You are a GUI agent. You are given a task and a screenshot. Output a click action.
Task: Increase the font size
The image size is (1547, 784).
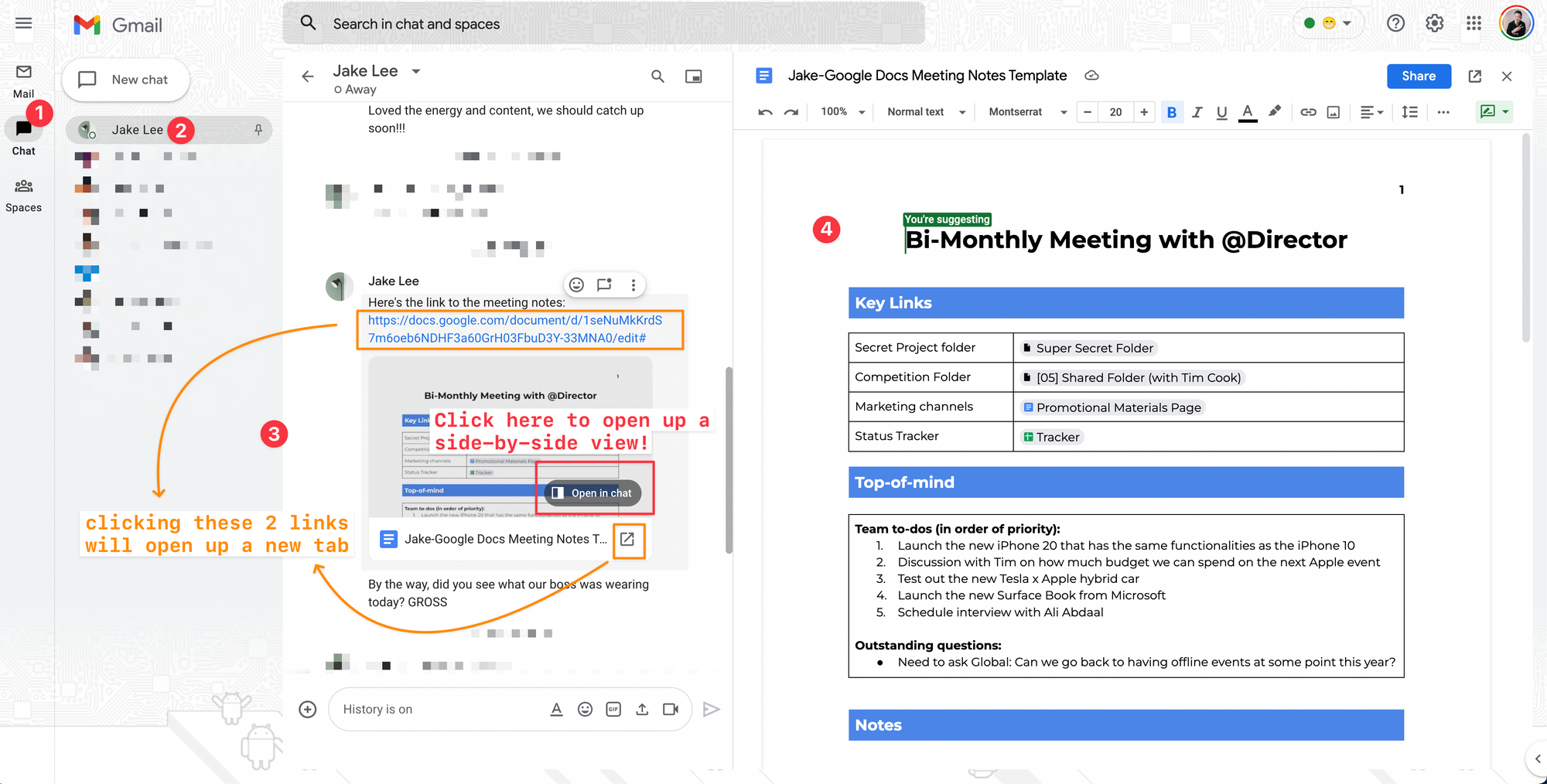1144,112
